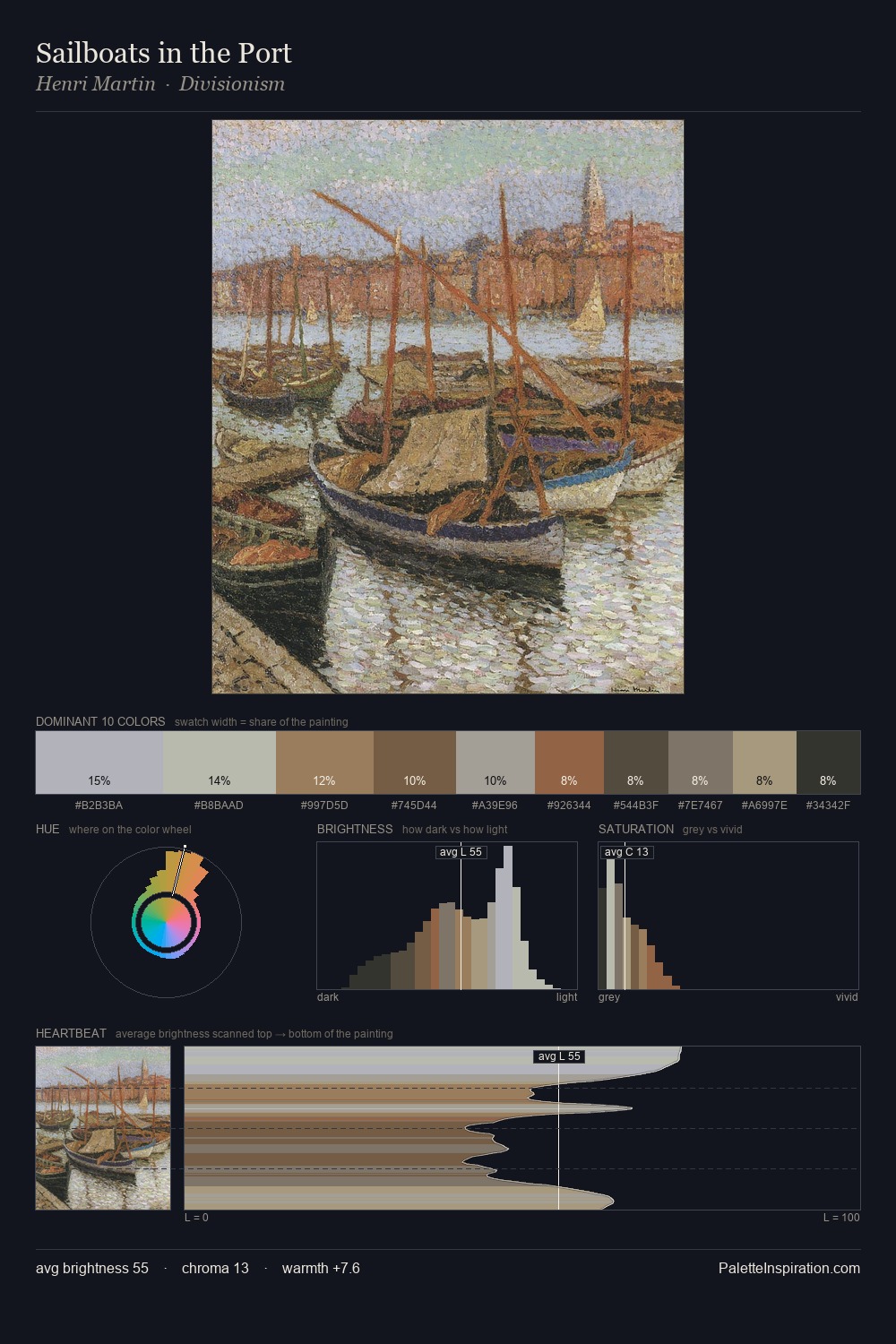Click the hex code text '#B2B3BA'
Viewport: 896px width, 1344px height.
(x=99, y=805)
